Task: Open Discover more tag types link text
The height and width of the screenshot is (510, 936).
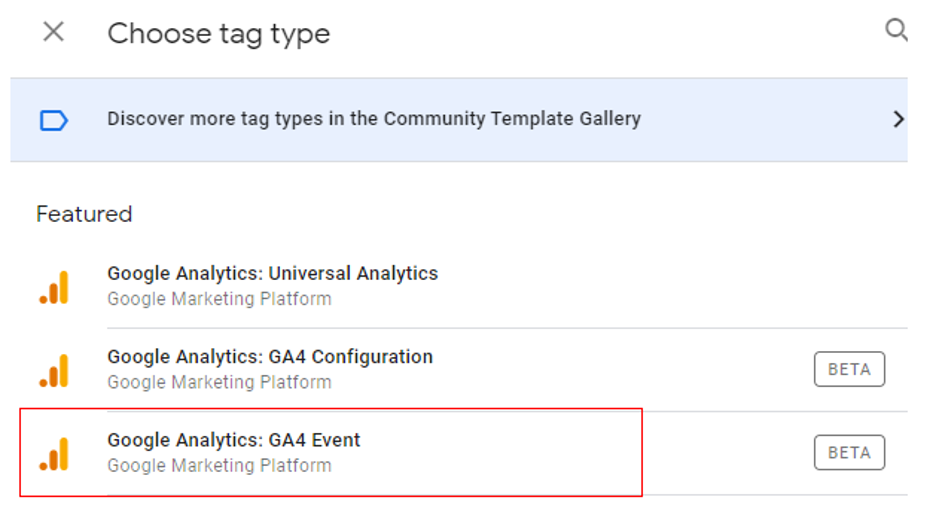Action: (373, 119)
